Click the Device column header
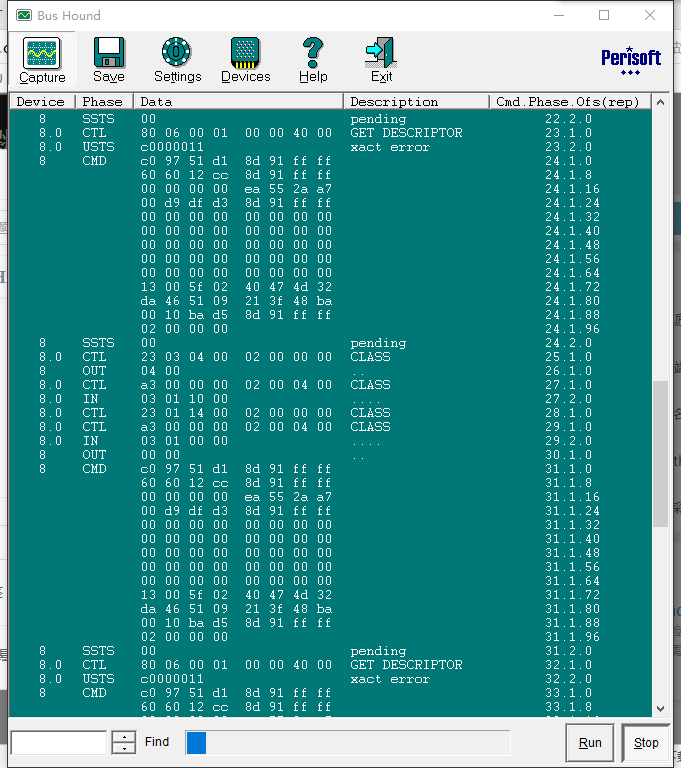 coord(43,101)
